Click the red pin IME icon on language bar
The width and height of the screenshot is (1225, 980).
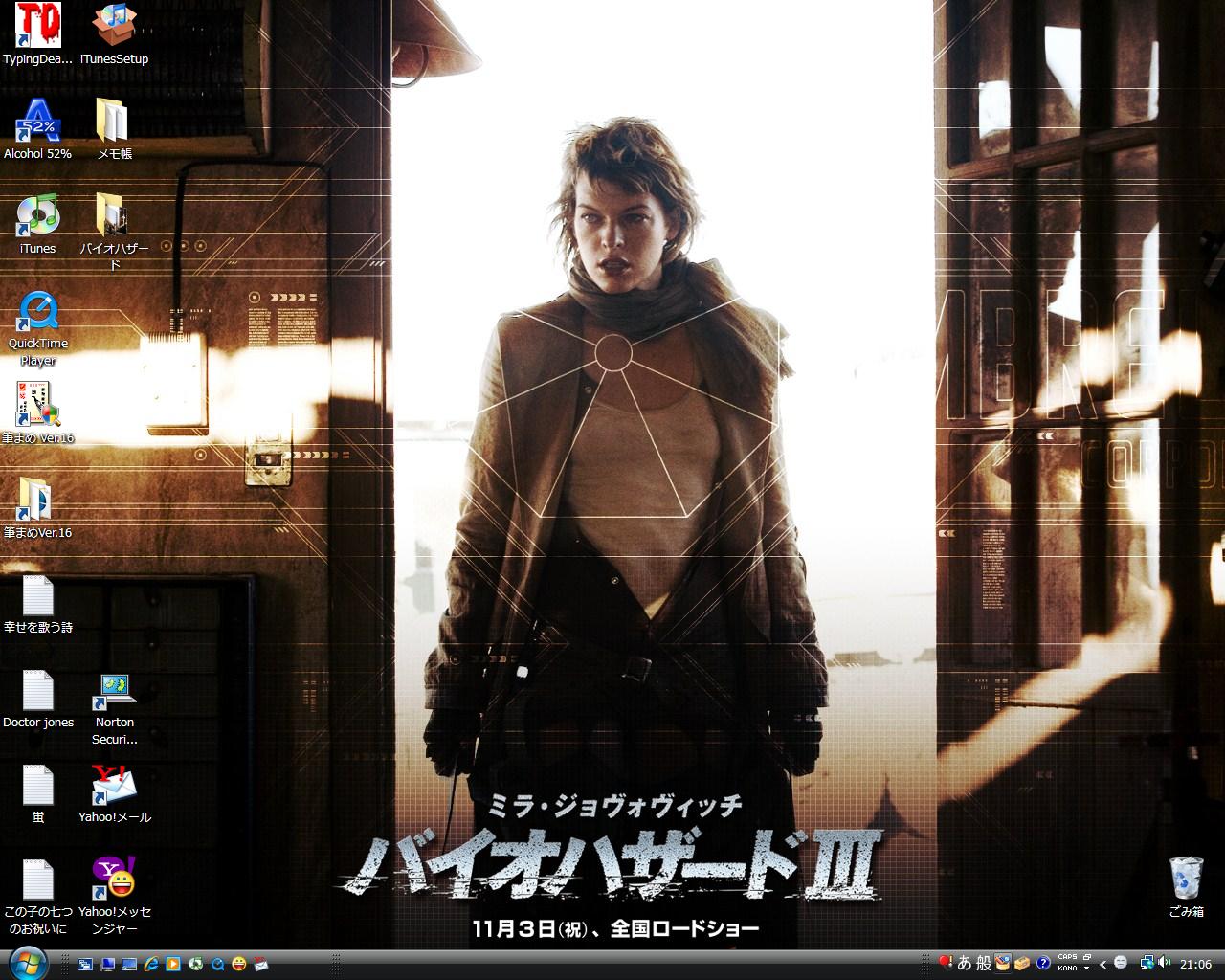pos(946,962)
